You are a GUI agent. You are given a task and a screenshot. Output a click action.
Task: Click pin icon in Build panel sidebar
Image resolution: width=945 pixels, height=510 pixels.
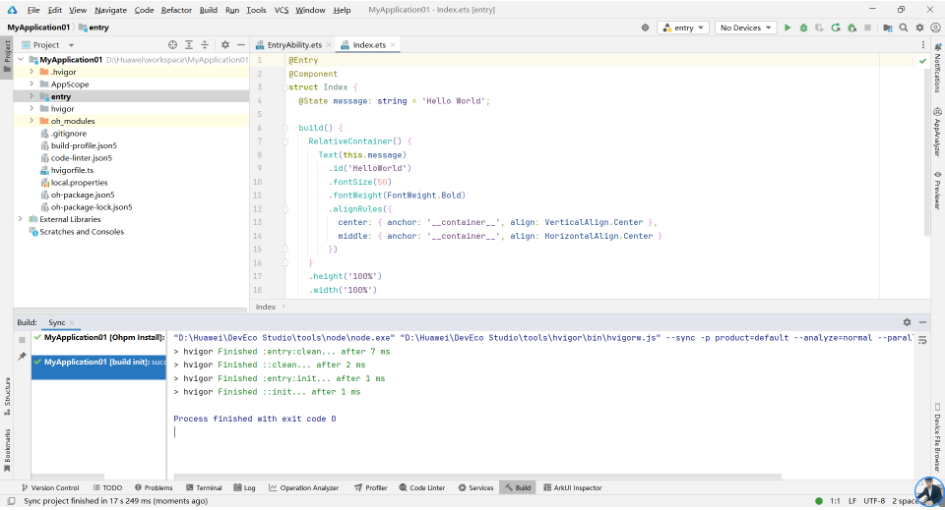pos(22,356)
